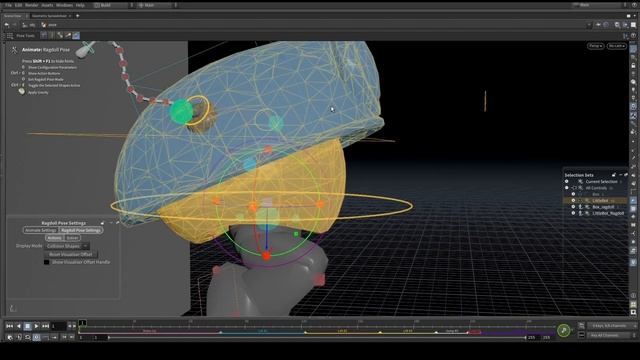Toggle visibility of LittleBot_Ragdoll selection set

[x=573, y=213]
